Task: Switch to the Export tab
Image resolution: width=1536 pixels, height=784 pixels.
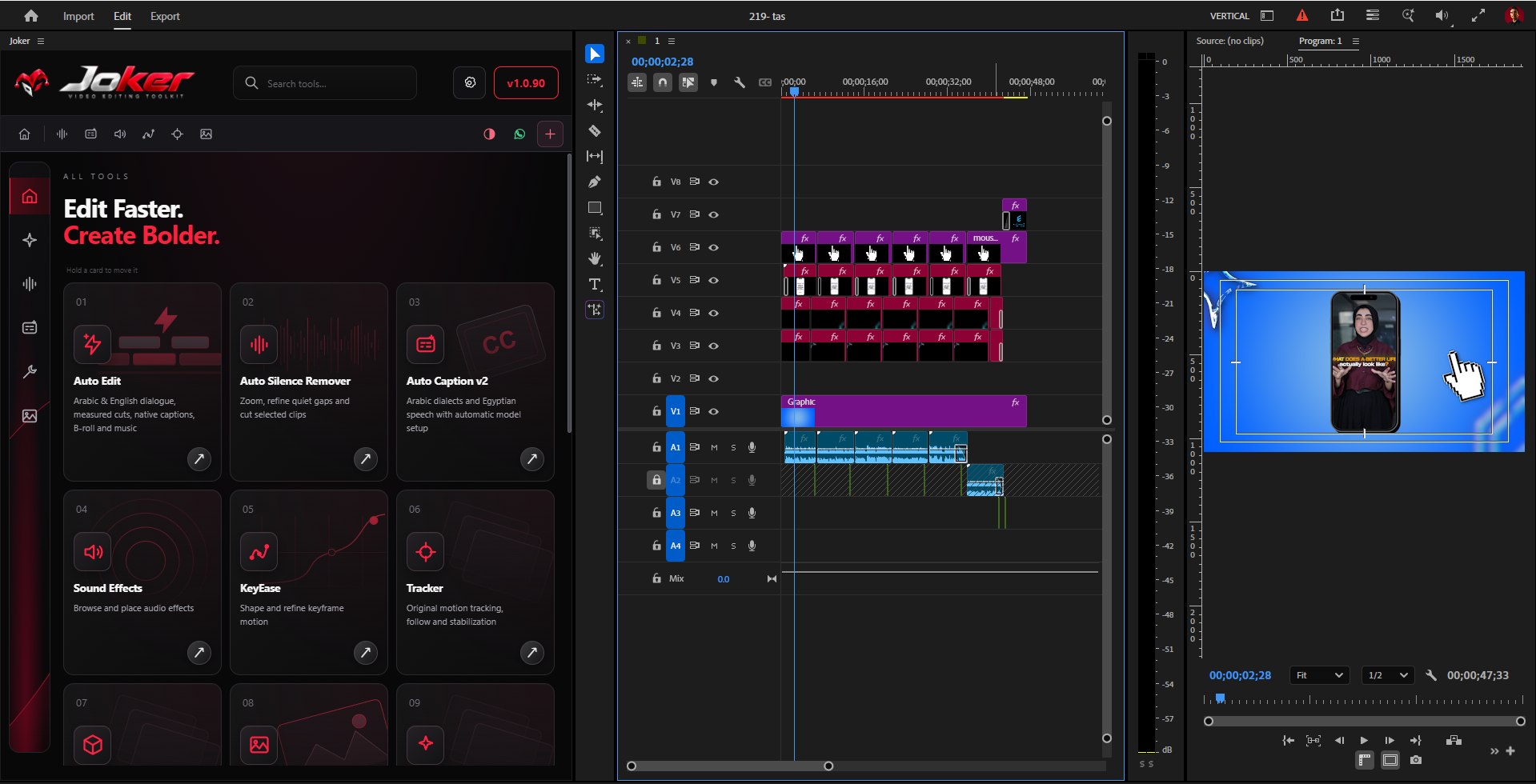Action: (165, 16)
